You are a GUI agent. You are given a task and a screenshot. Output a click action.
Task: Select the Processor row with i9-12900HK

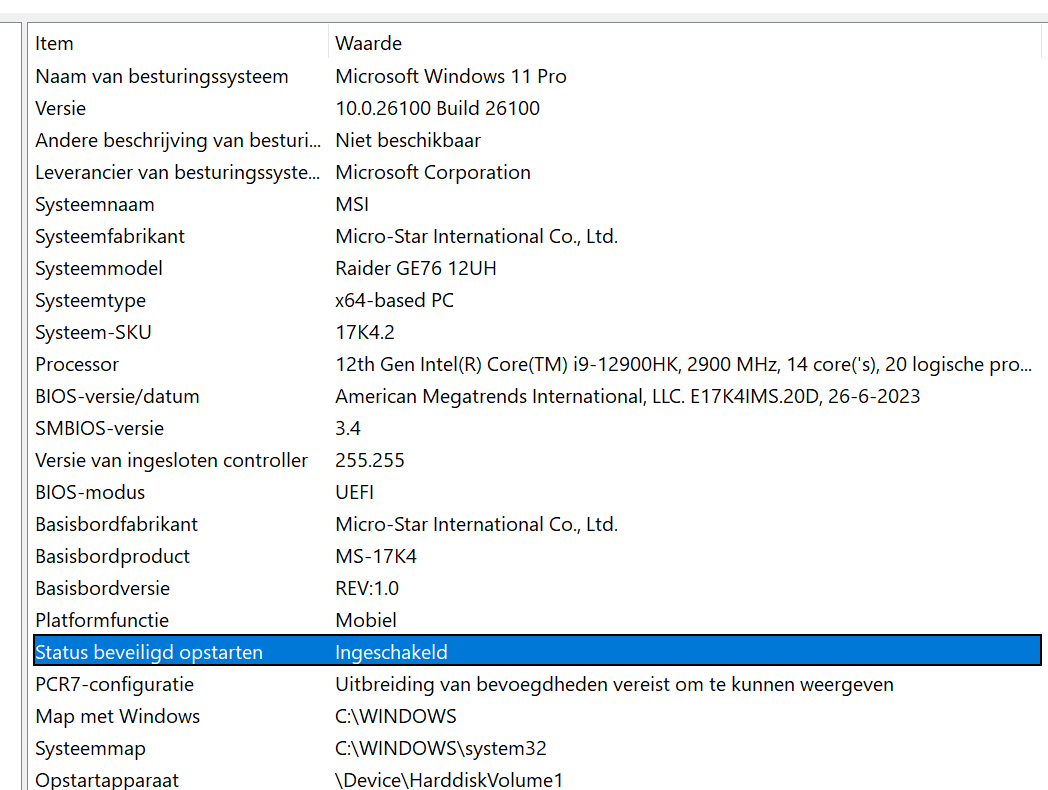[77, 364]
